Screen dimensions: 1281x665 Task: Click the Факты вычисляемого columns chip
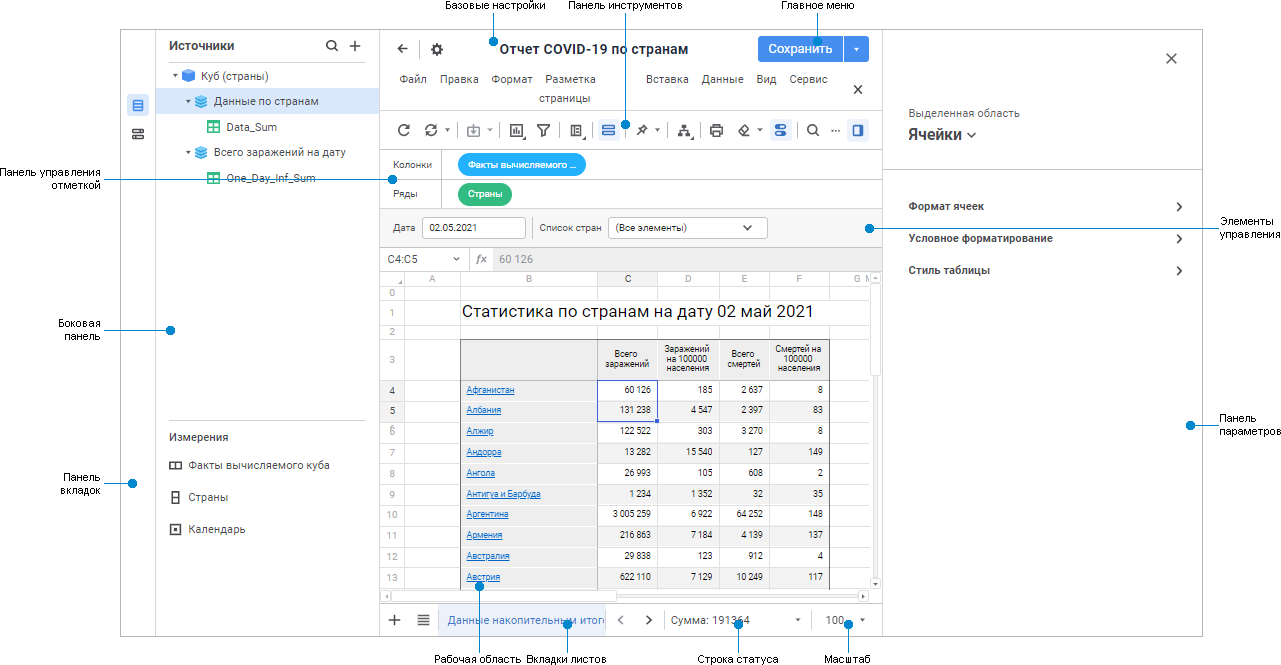click(x=522, y=165)
